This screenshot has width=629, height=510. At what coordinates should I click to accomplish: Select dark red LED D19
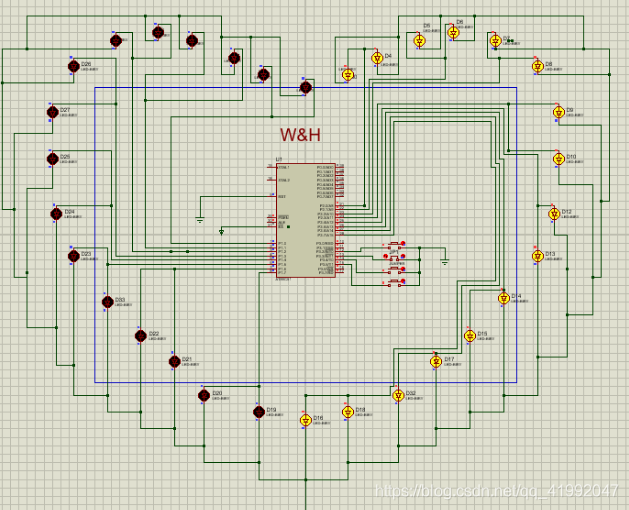[x=259, y=412]
